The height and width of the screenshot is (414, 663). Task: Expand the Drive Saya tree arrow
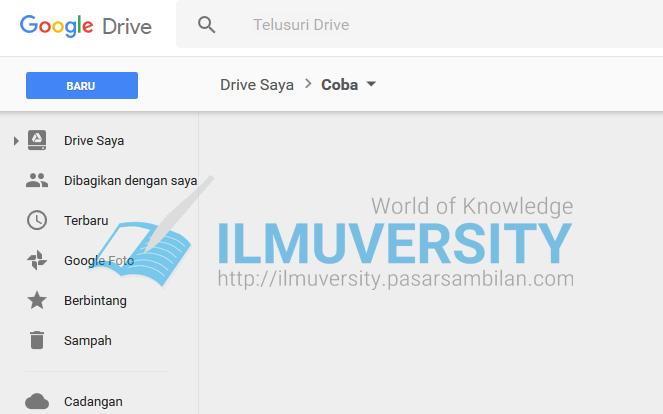tap(16, 141)
